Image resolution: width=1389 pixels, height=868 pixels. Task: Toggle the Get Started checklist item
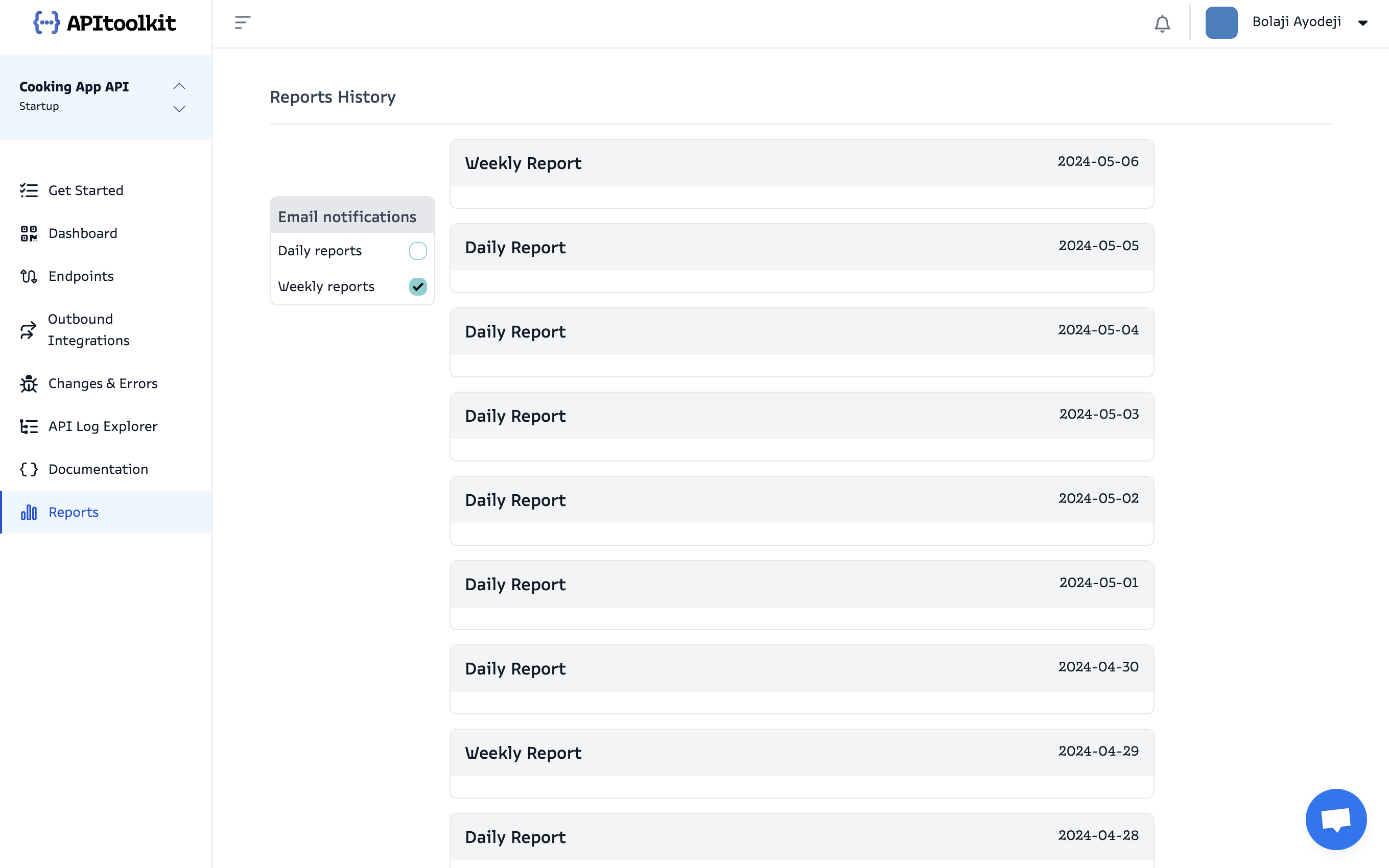click(28, 190)
